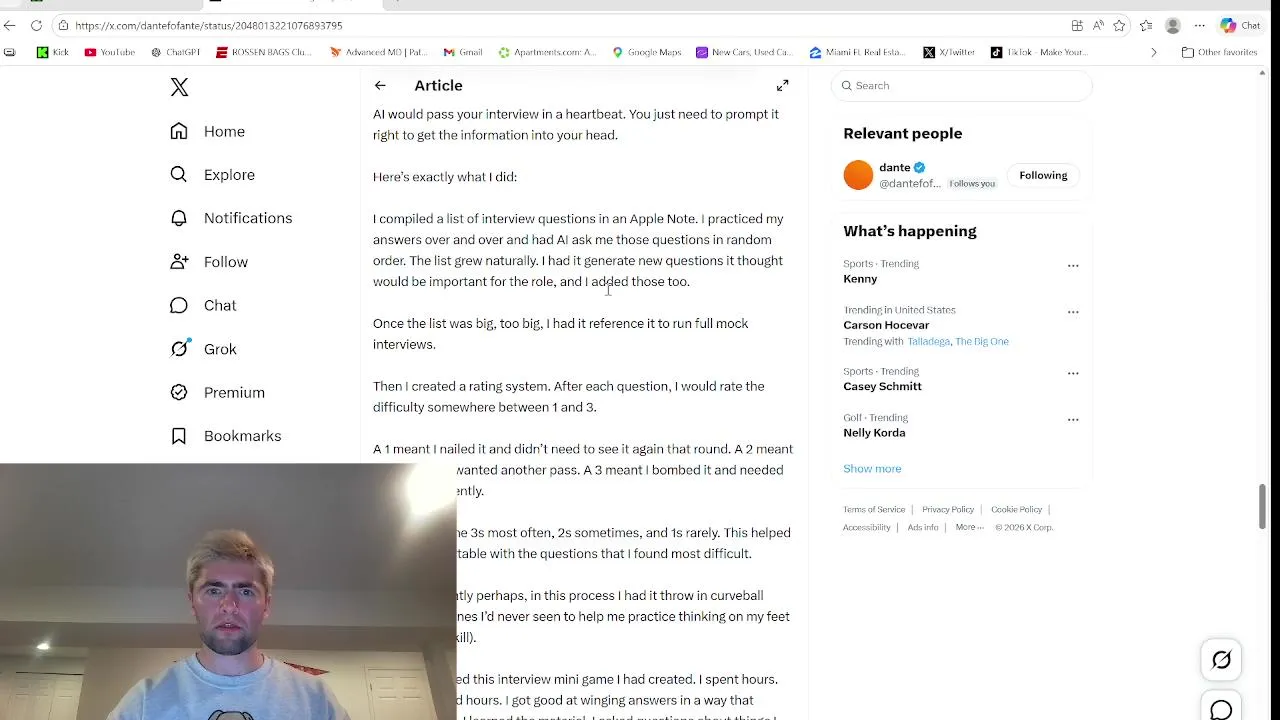This screenshot has height=720, width=1280.
Task: Open more options for Nelly Korda trend
Action: pos(1073,420)
